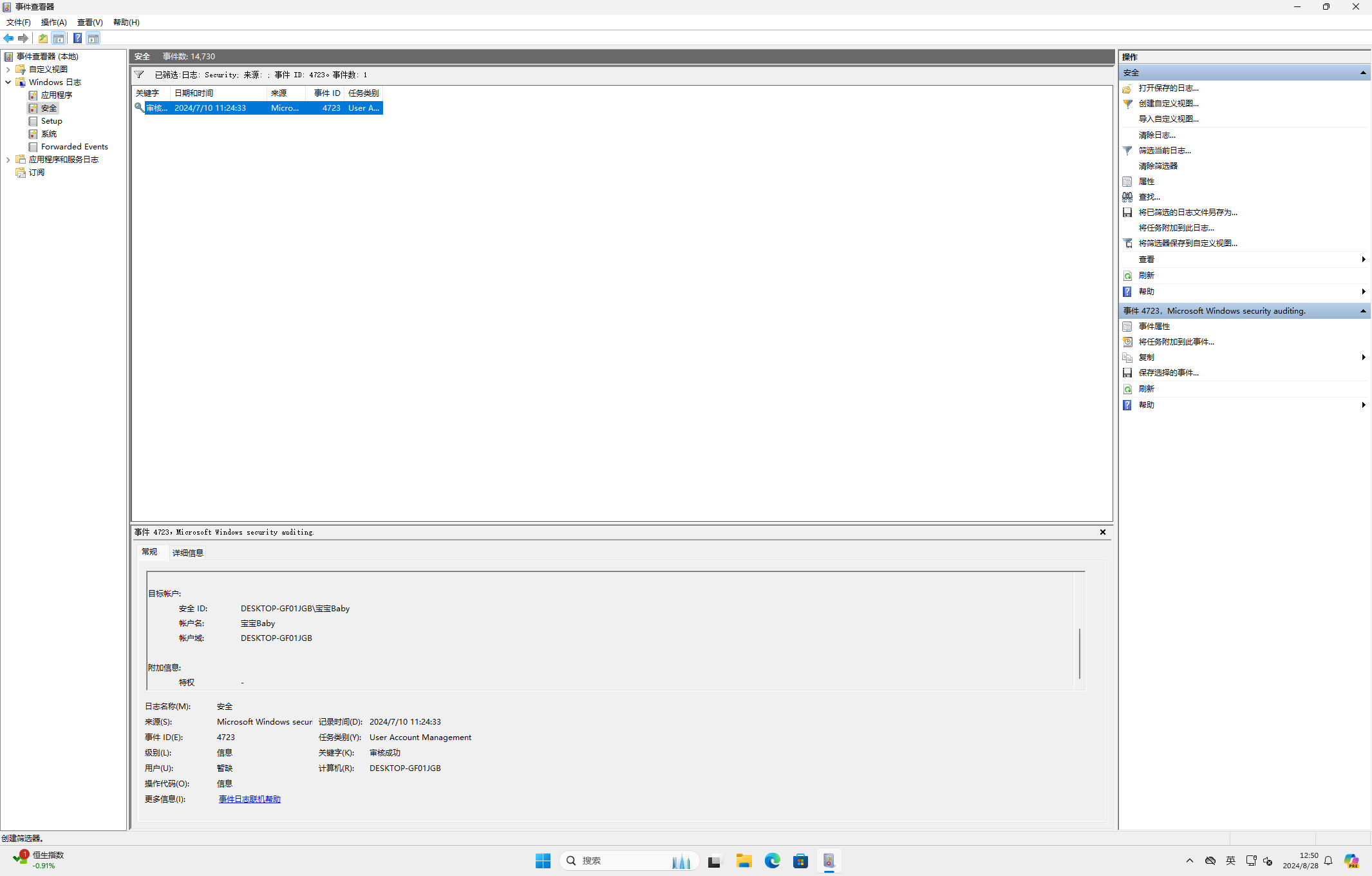
Task: Open the 文件(F) menu
Action: click(x=19, y=23)
